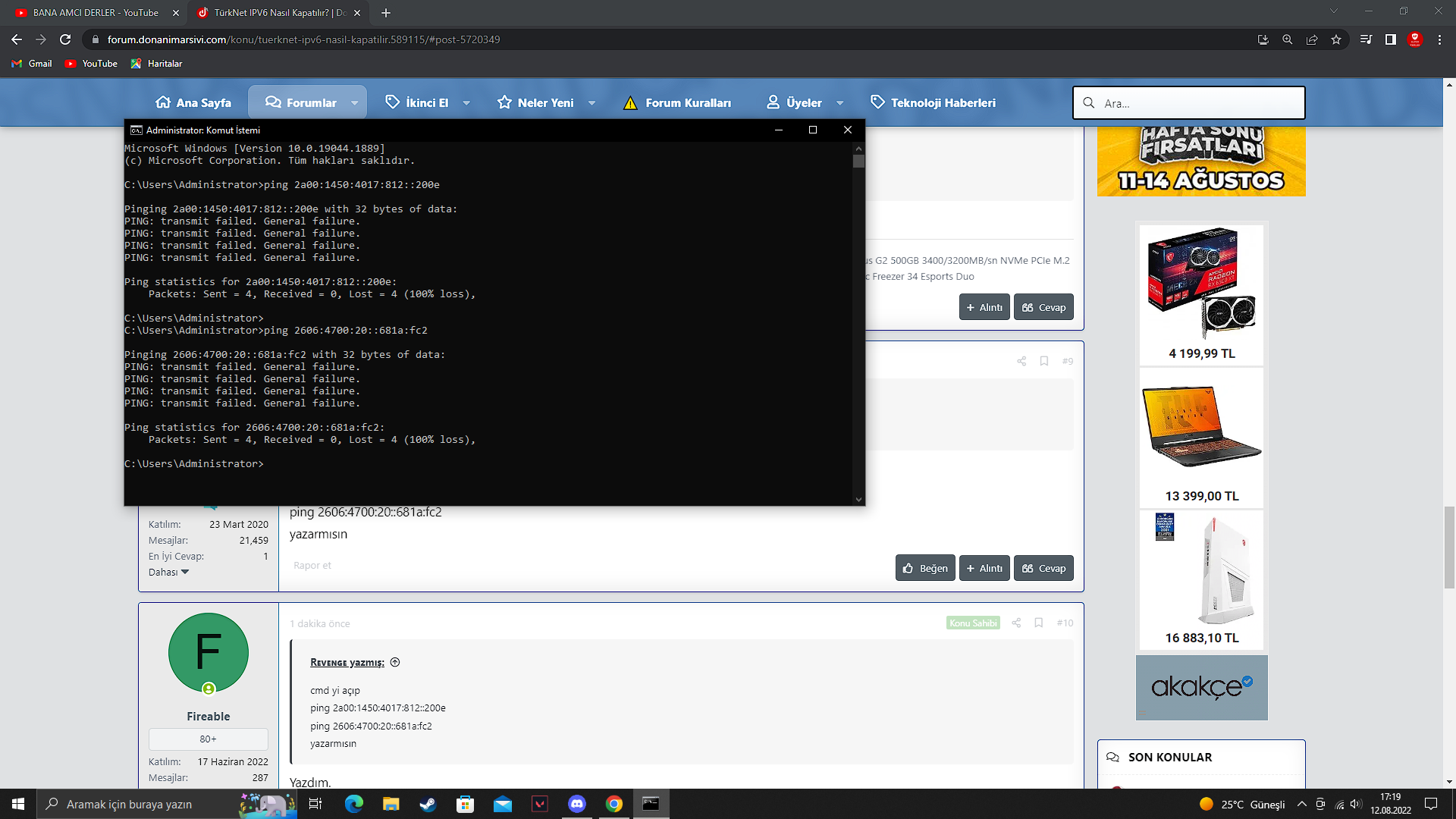This screenshot has height=819, width=1456.
Task: Open the zoom magnifier icon in the address bar
Action: [x=1287, y=39]
